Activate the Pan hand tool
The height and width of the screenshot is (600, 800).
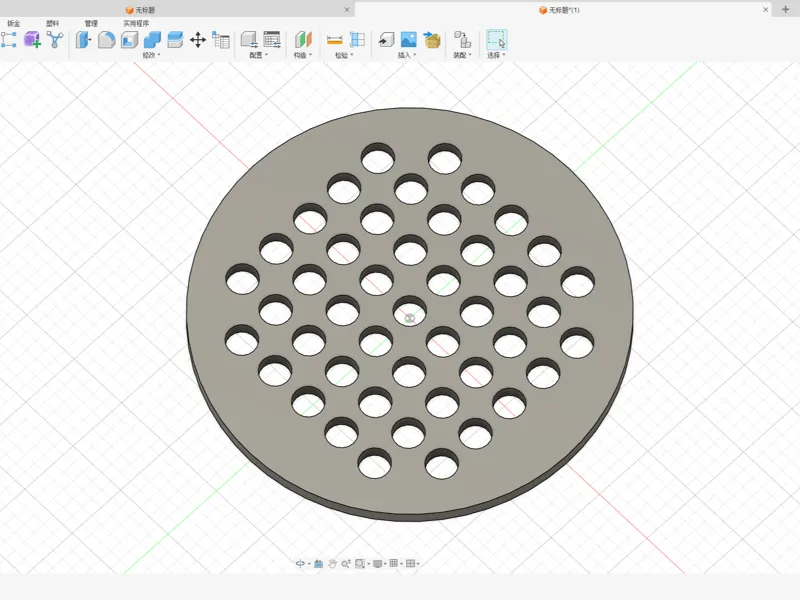(x=332, y=563)
